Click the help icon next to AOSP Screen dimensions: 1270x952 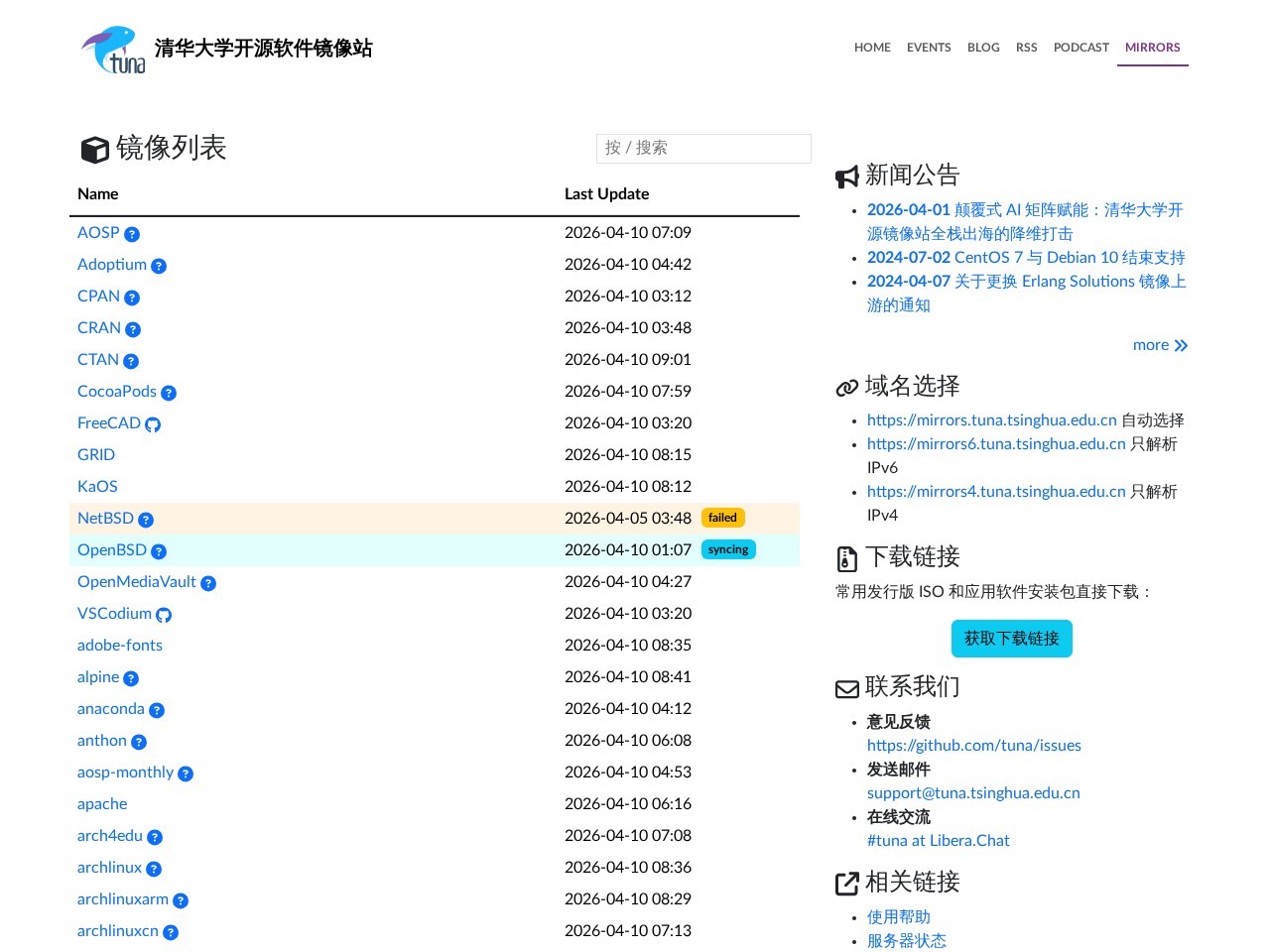132,233
